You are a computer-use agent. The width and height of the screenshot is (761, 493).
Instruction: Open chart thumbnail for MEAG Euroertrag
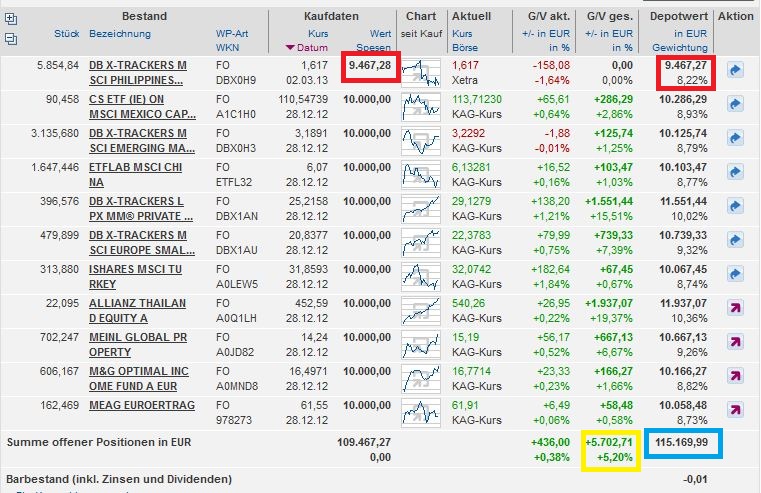[421, 412]
